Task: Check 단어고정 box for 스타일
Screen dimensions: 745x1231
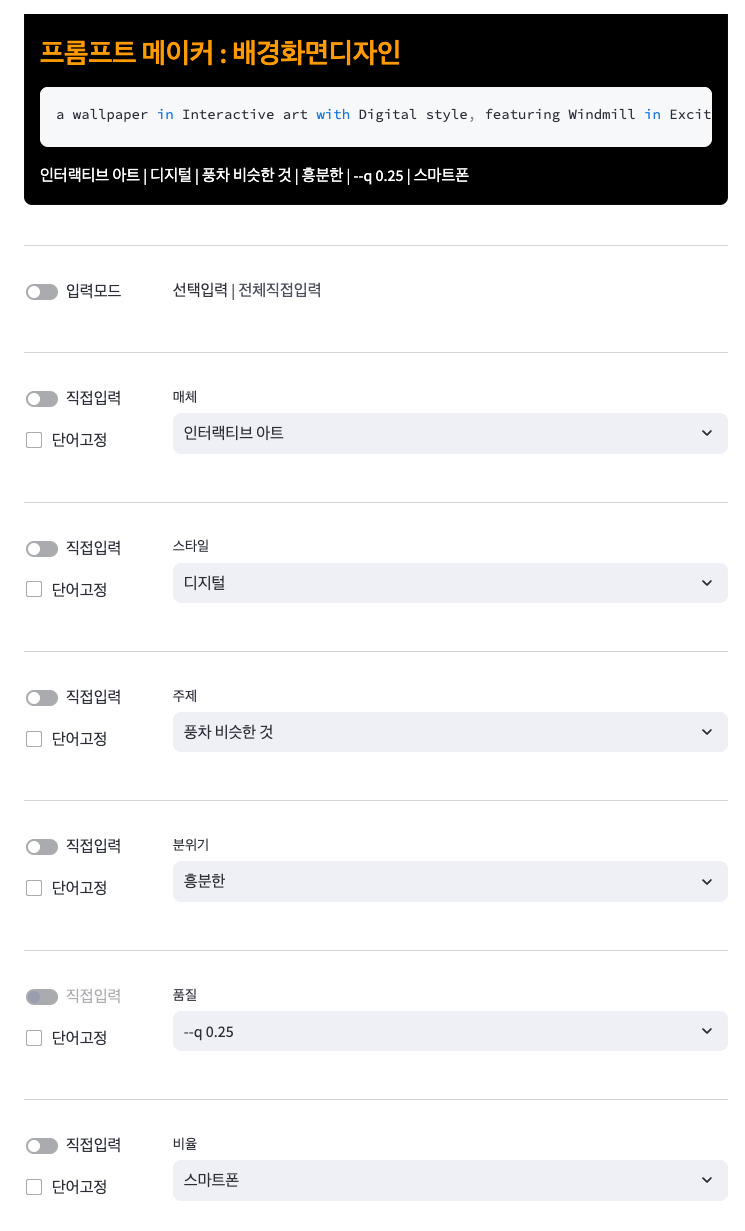Action: pyautogui.click(x=34, y=589)
